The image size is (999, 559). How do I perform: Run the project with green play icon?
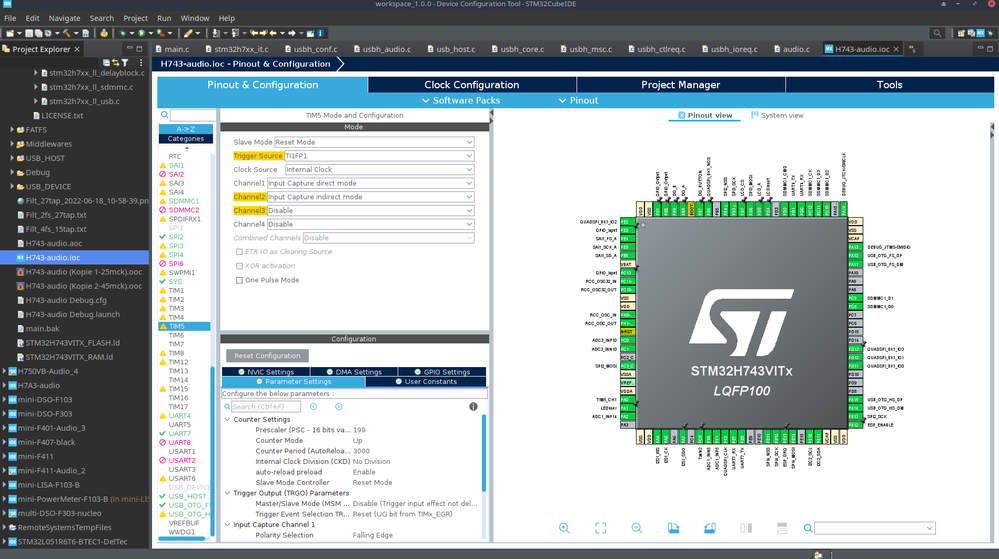click(x=141, y=33)
